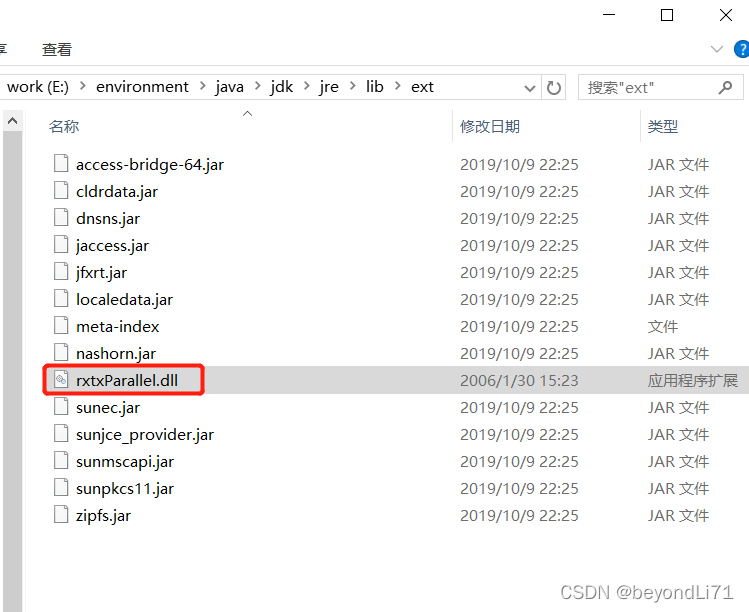The width and height of the screenshot is (749, 612).
Task: Select the file name zipfs.jar
Action: [x=103, y=515]
